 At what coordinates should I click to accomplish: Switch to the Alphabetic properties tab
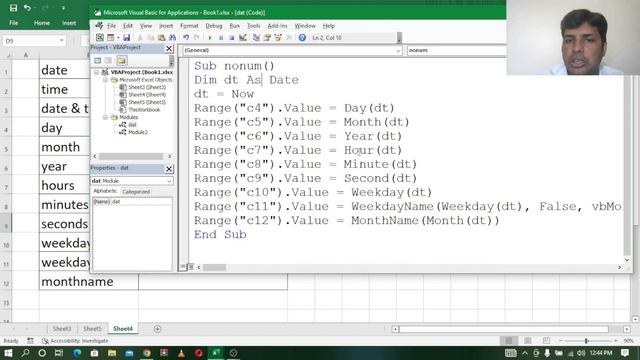click(x=105, y=191)
